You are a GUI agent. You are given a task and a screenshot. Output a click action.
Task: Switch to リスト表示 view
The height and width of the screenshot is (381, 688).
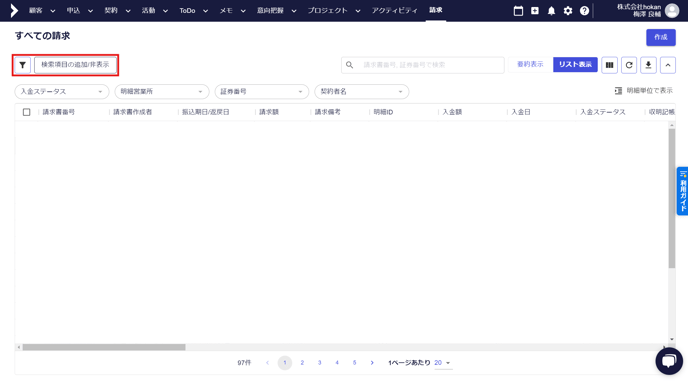coord(575,65)
